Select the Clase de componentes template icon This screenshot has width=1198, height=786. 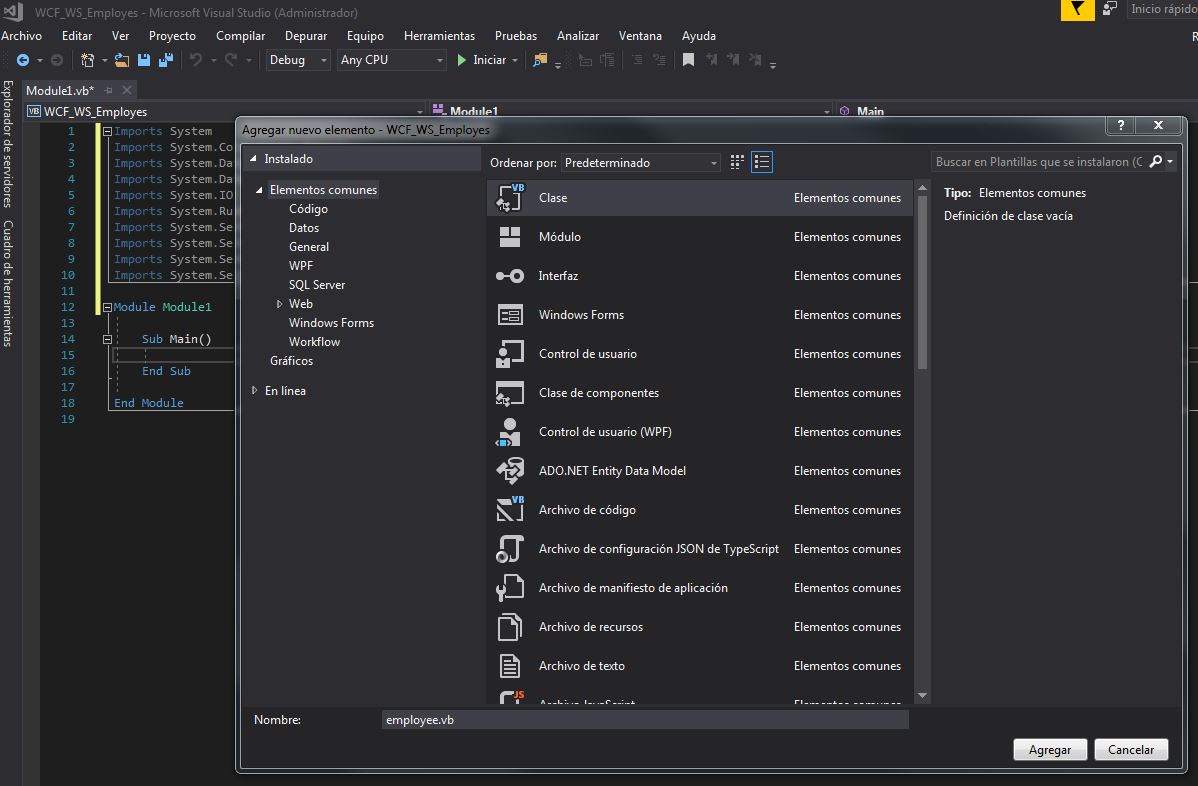(x=510, y=393)
